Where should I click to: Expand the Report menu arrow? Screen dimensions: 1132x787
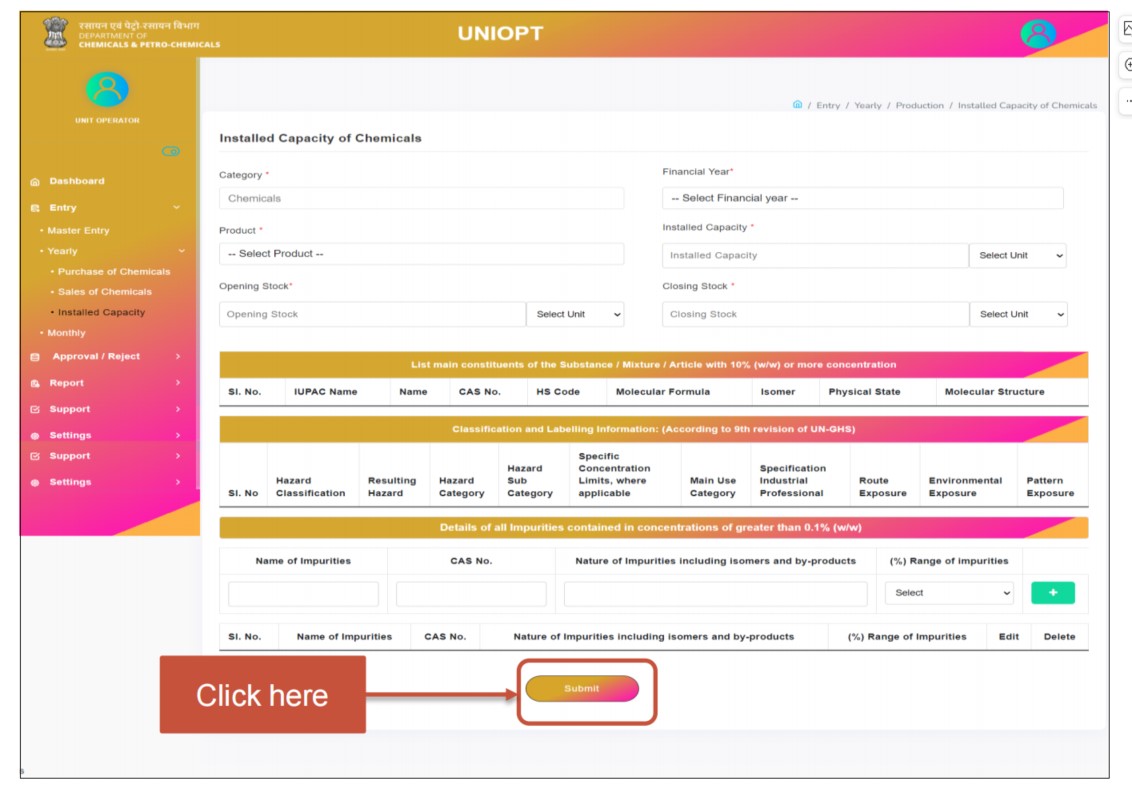[x=178, y=383]
